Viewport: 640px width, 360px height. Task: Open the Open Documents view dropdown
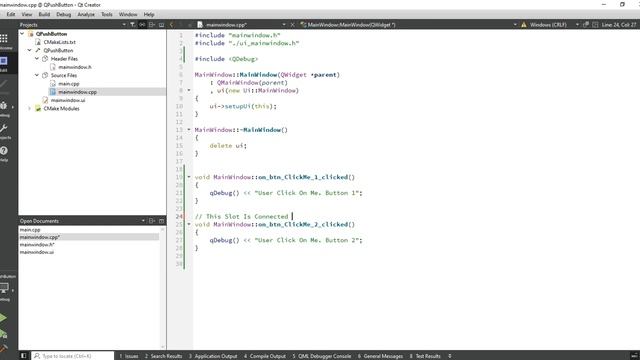(143, 221)
